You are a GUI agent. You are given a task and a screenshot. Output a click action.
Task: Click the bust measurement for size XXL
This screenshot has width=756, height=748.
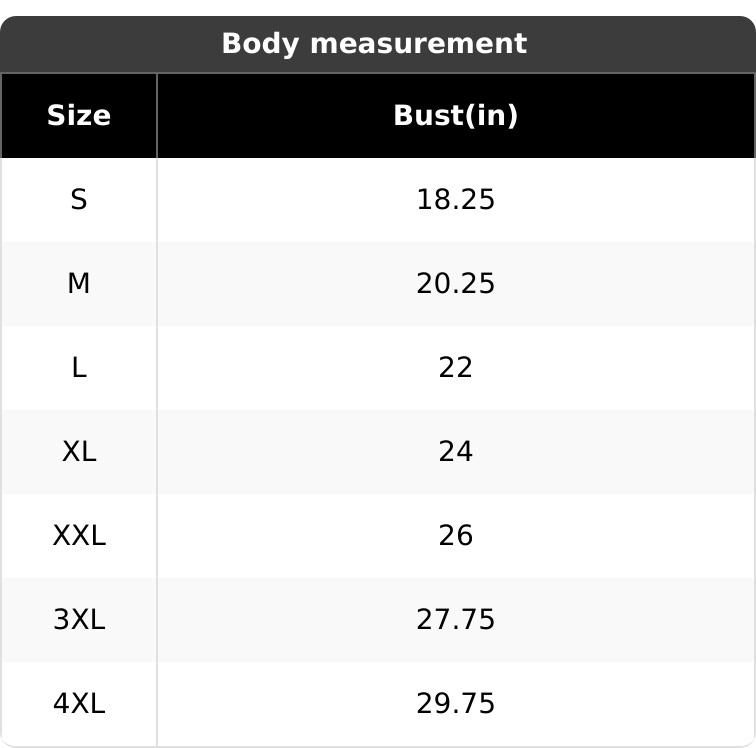click(455, 536)
